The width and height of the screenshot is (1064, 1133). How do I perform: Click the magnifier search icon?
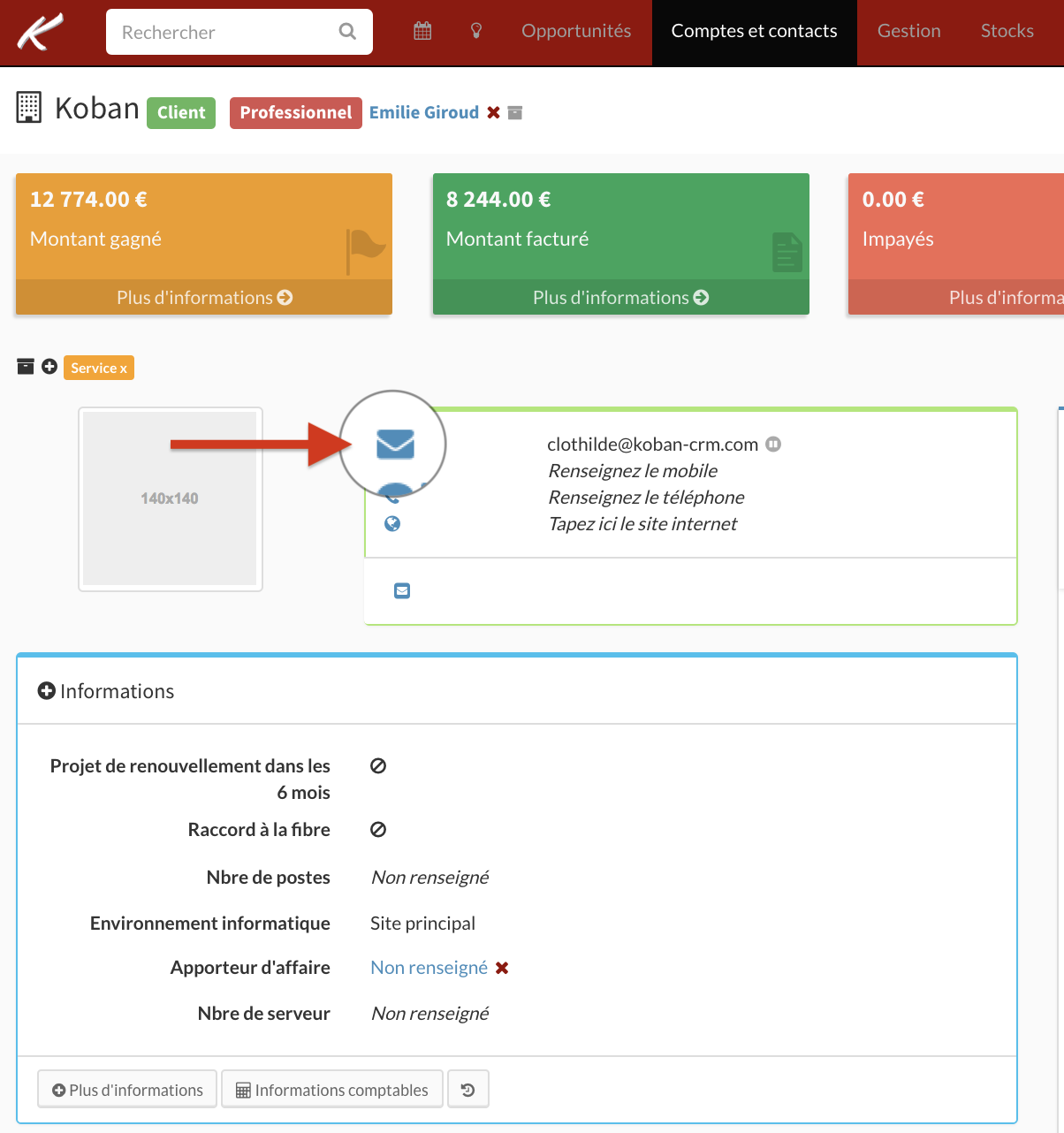click(x=347, y=32)
